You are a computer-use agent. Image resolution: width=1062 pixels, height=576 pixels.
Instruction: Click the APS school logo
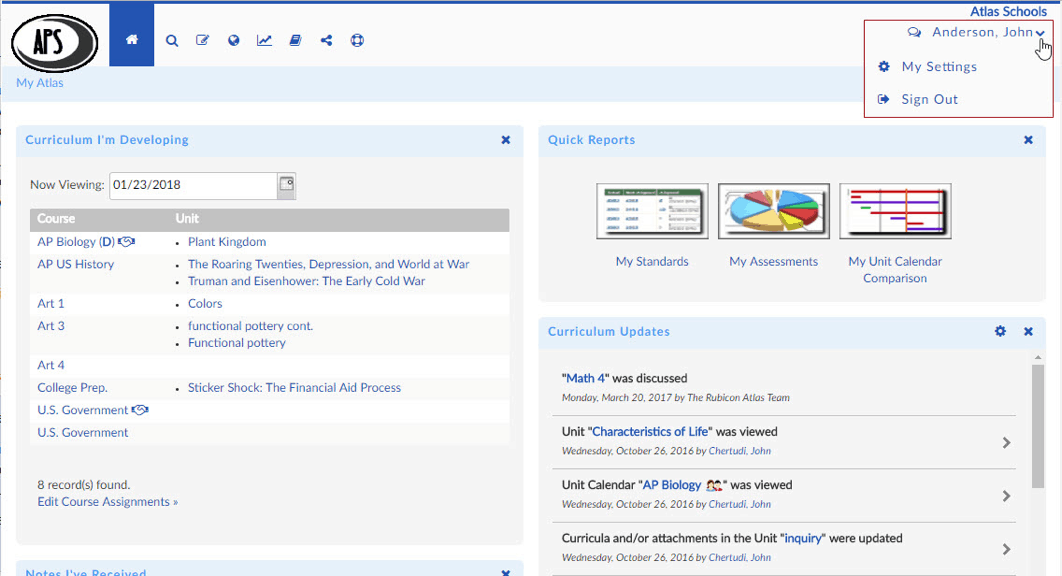click(54, 43)
